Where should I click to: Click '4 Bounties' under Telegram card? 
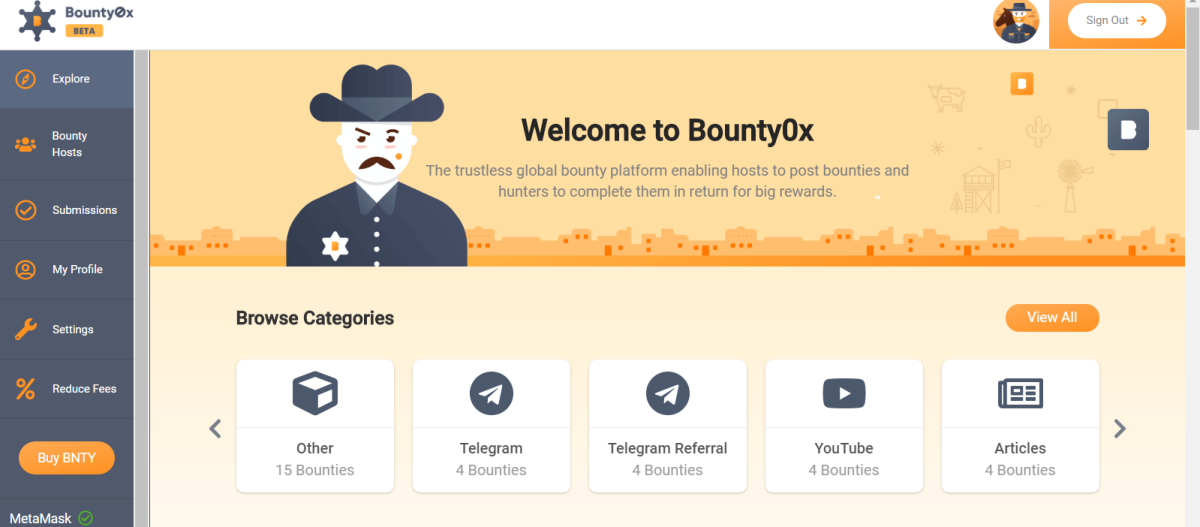tap(491, 470)
